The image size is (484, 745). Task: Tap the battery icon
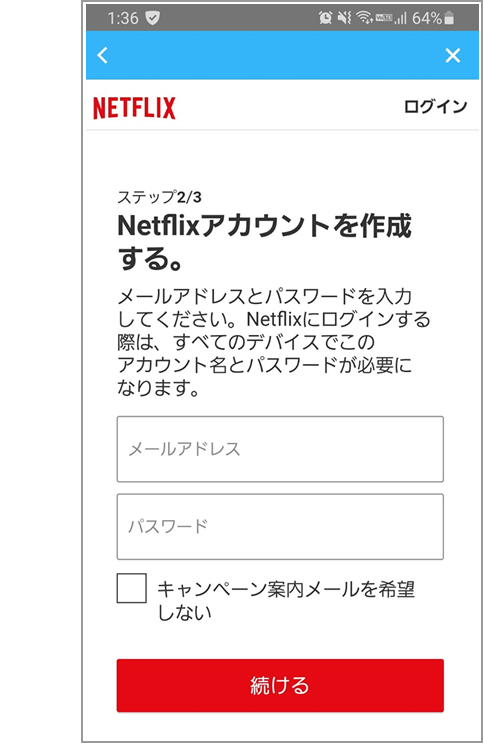click(x=449, y=18)
